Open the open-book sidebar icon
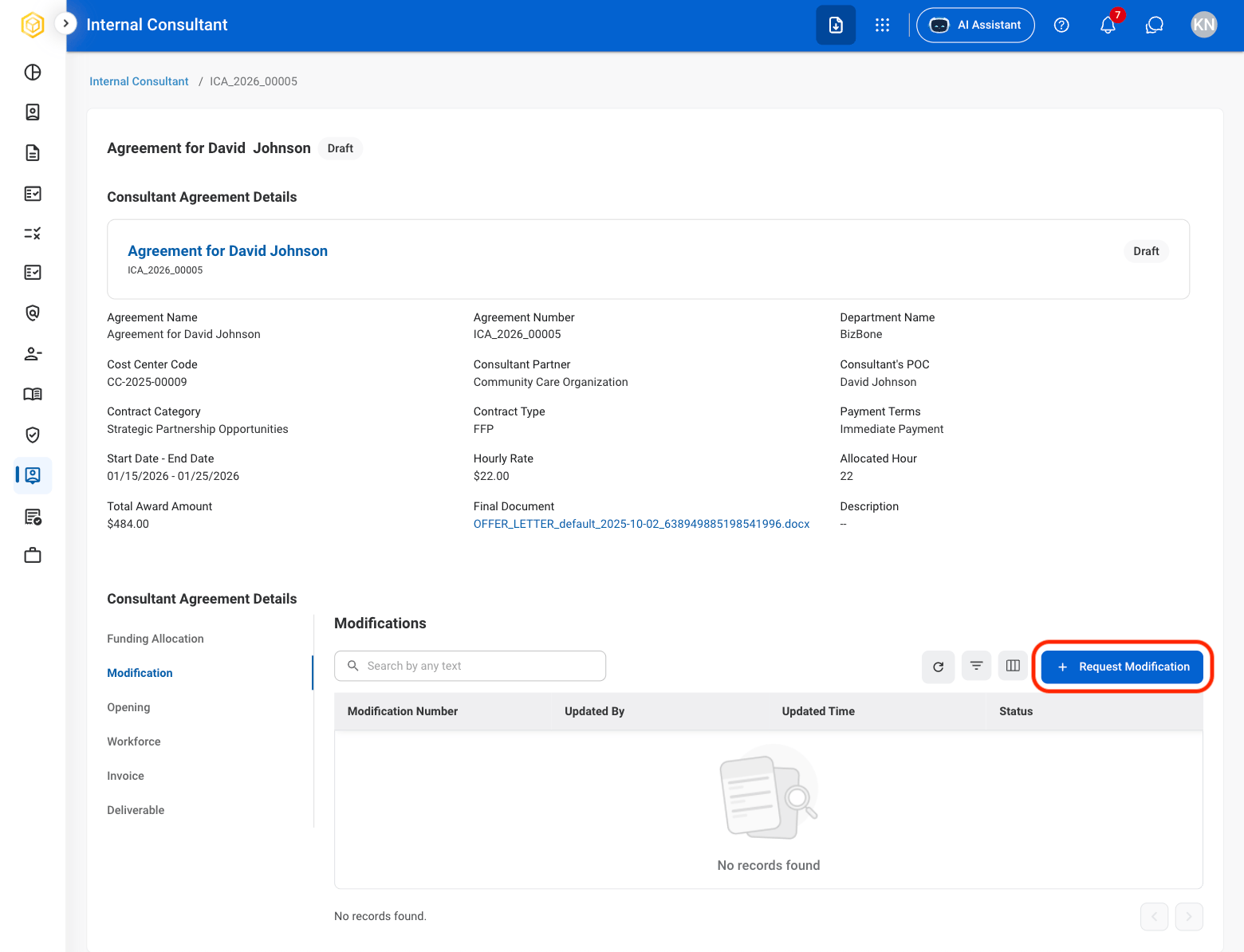 [33, 394]
